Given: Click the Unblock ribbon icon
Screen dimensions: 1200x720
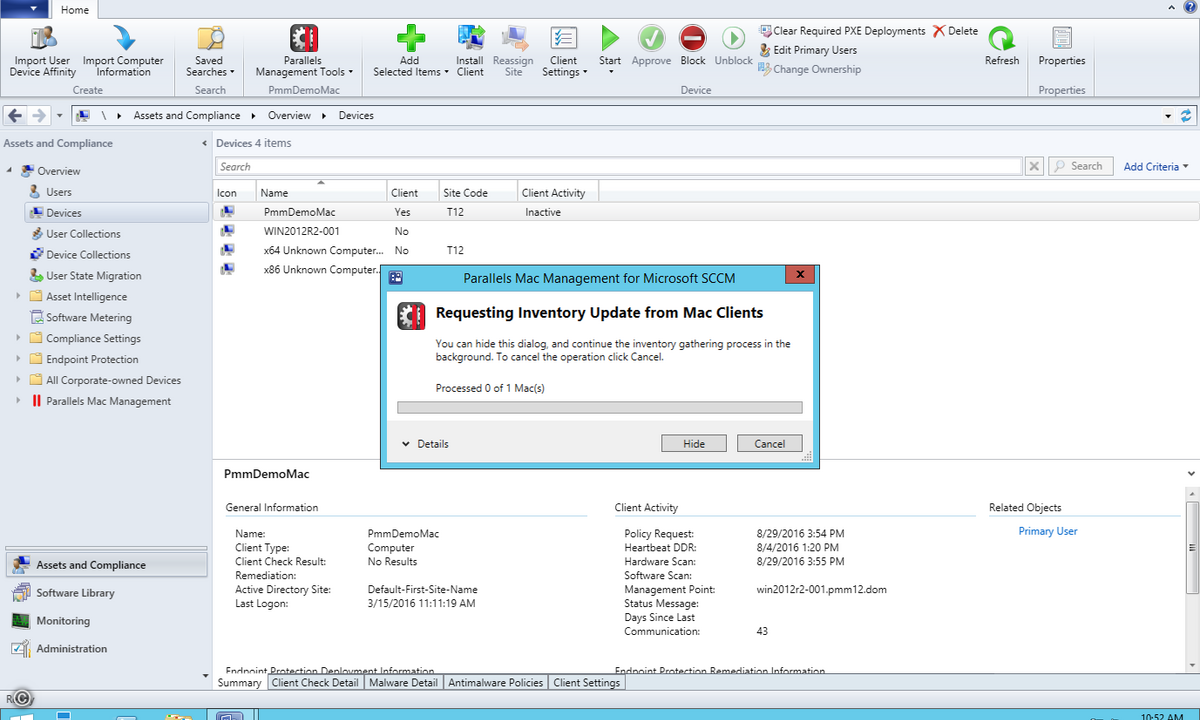Looking at the screenshot, I should point(733,39).
